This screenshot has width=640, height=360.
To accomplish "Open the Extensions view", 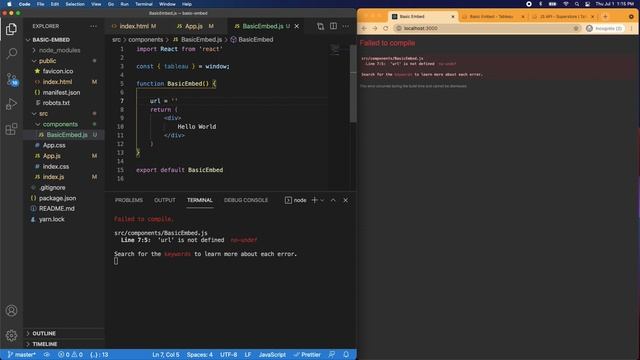I will tap(11, 129).
